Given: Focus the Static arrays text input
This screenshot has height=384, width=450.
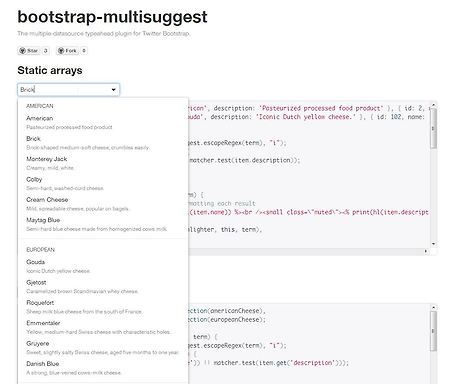Looking at the screenshot, I should tap(68, 90).
